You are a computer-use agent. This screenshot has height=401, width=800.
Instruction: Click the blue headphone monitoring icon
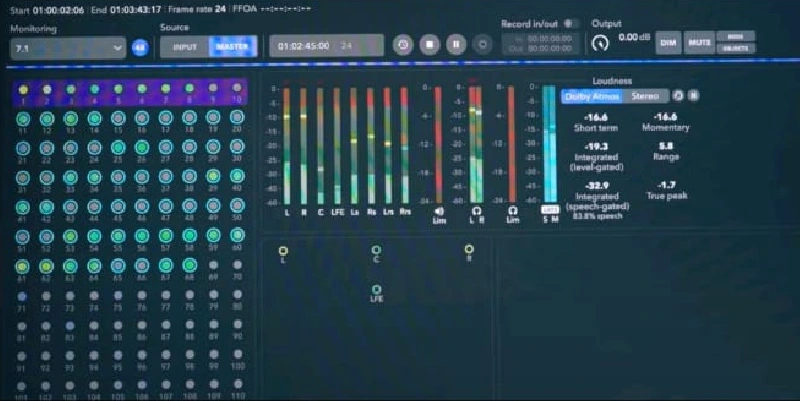point(140,46)
